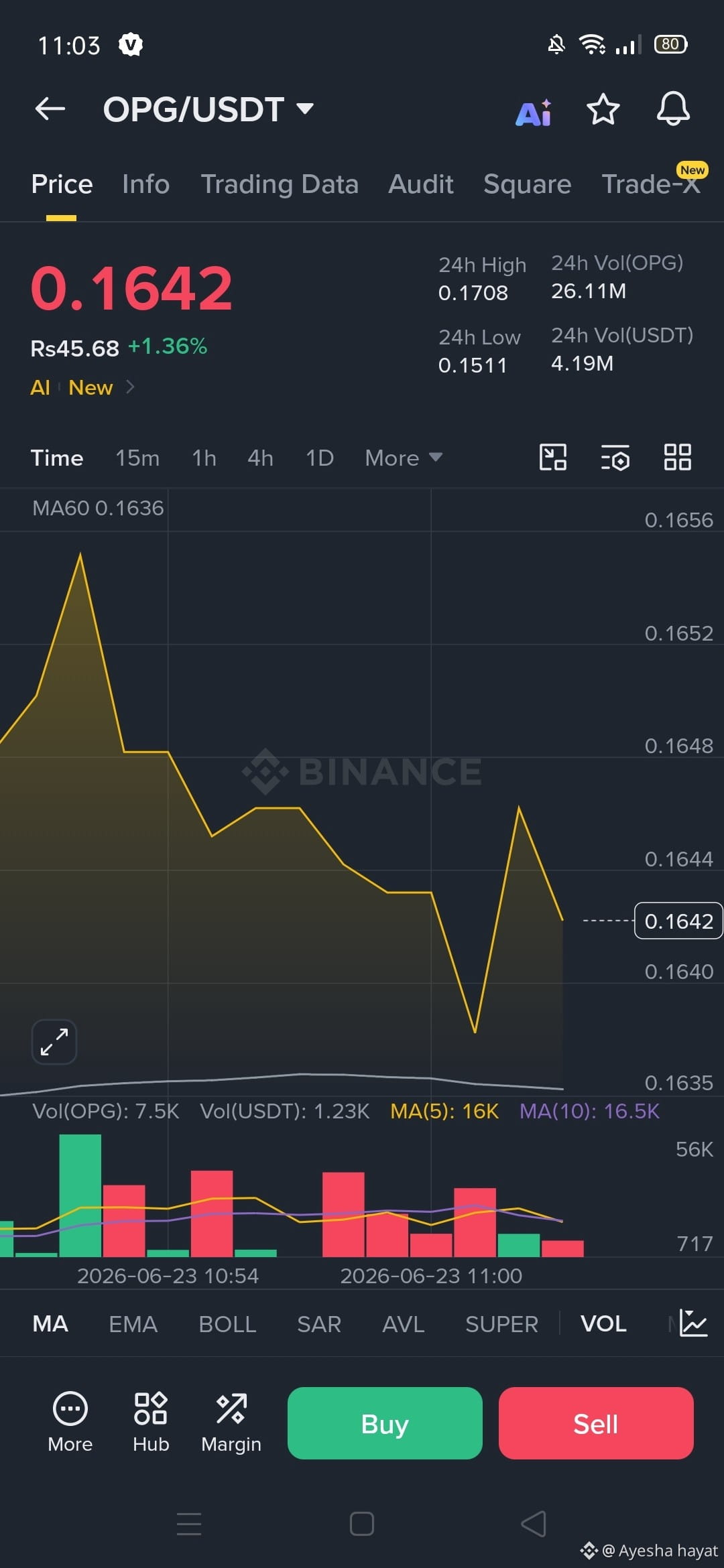The height and width of the screenshot is (1568, 724).
Task: Select the 15m interval
Action: (x=137, y=458)
